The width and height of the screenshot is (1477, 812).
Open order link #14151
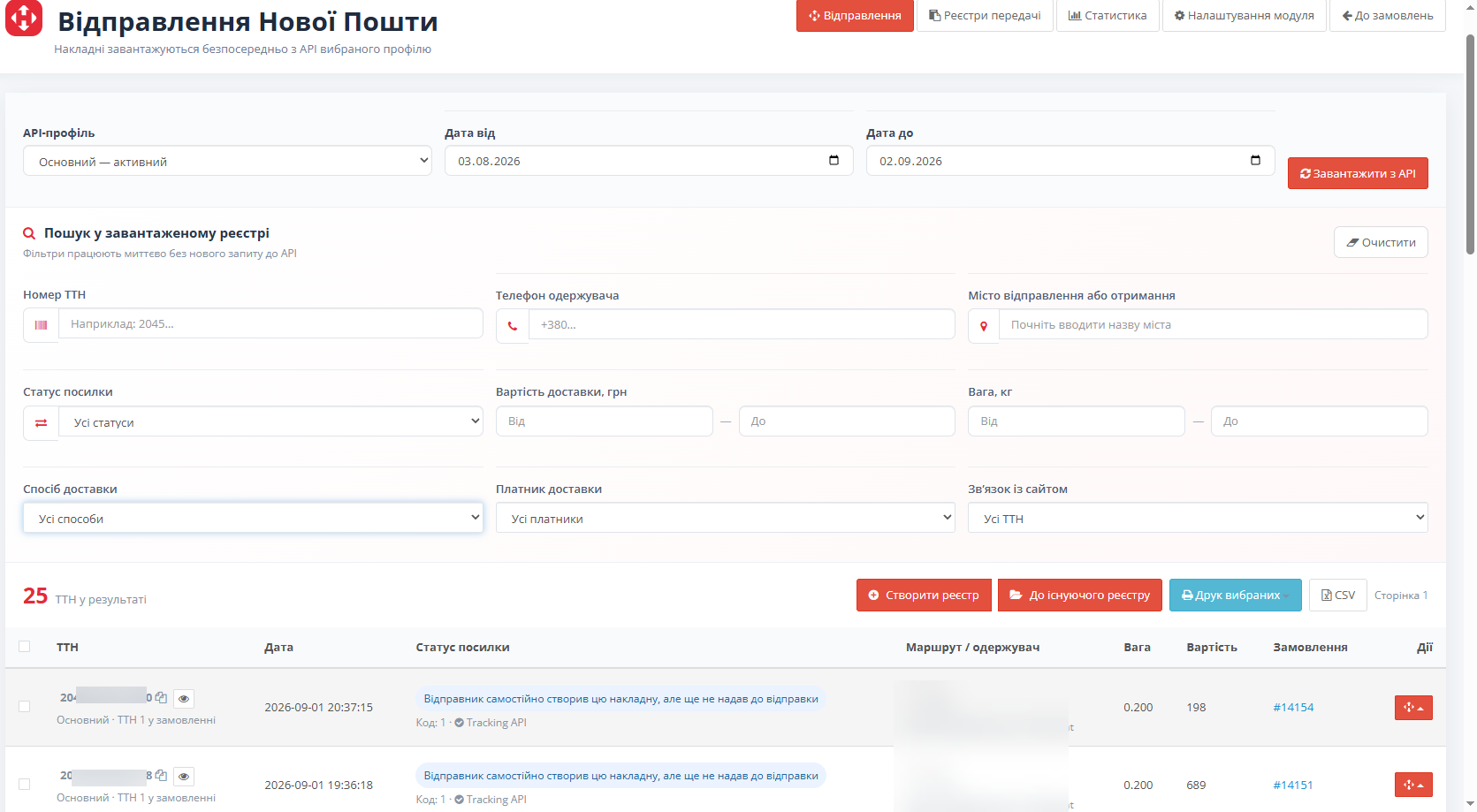pos(1293,785)
